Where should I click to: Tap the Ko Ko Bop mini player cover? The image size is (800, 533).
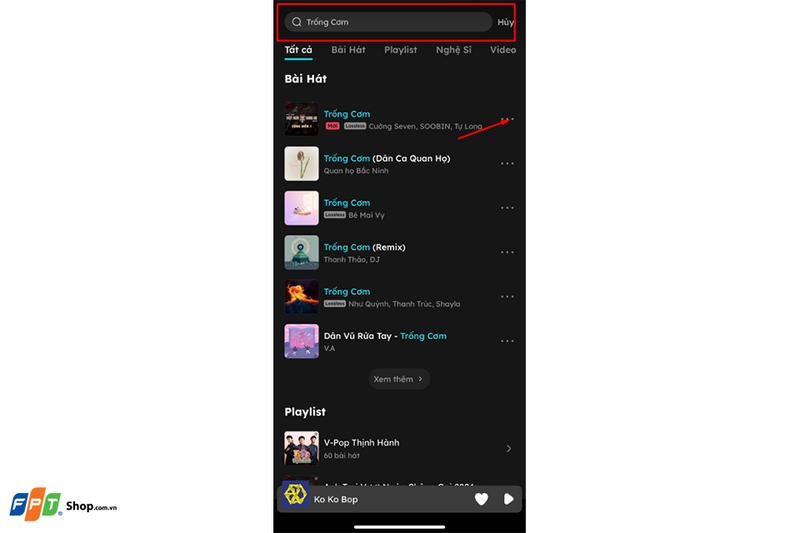coord(295,494)
